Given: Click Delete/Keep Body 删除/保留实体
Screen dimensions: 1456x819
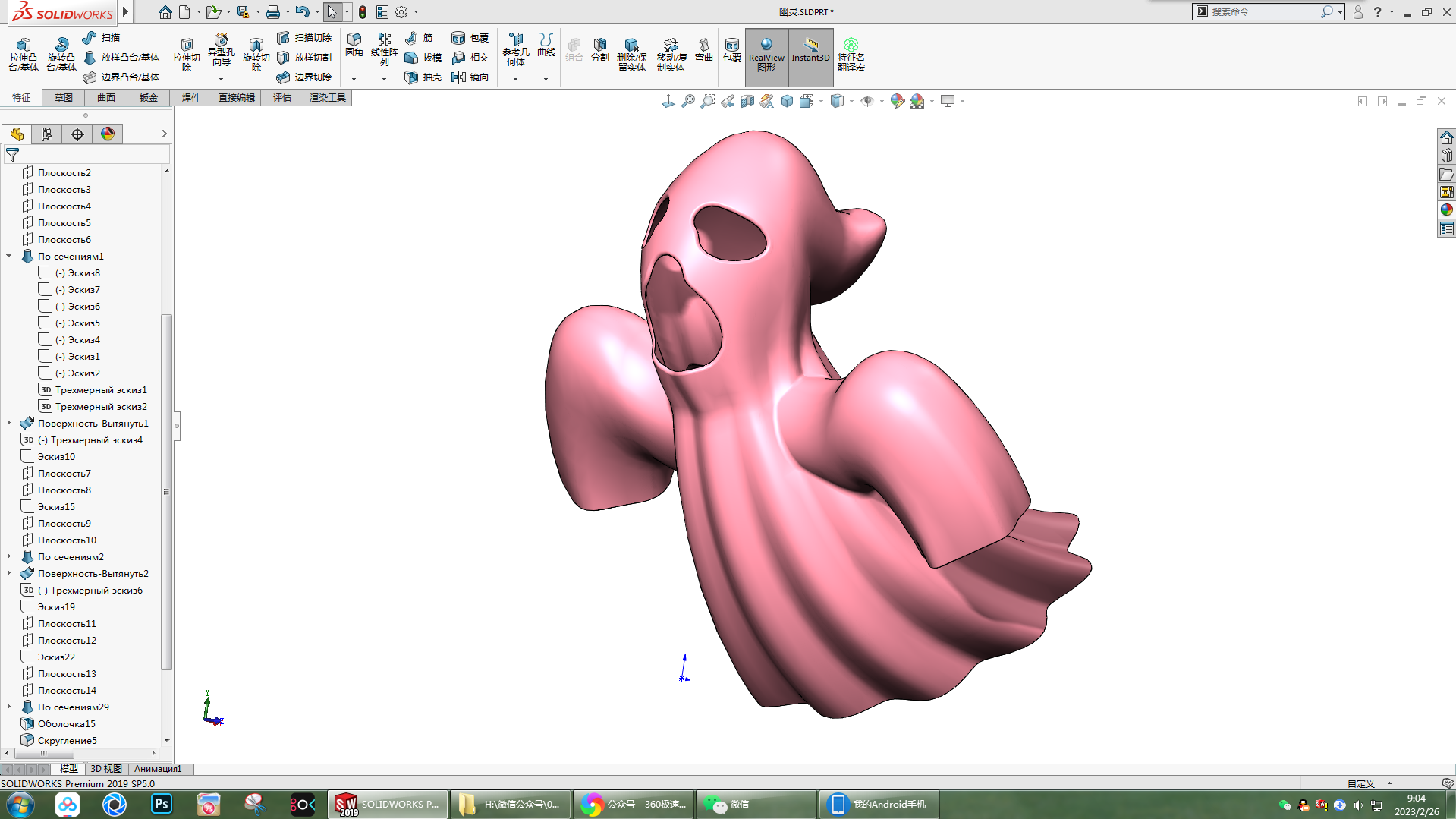Looking at the screenshot, I should tap(631, 55).
